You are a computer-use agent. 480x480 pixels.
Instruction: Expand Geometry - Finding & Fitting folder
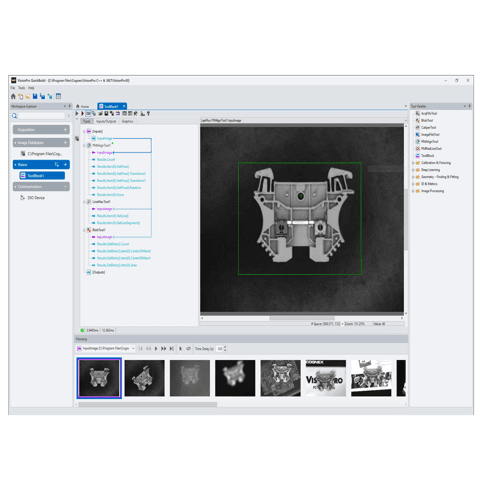(x=413, y=177)
